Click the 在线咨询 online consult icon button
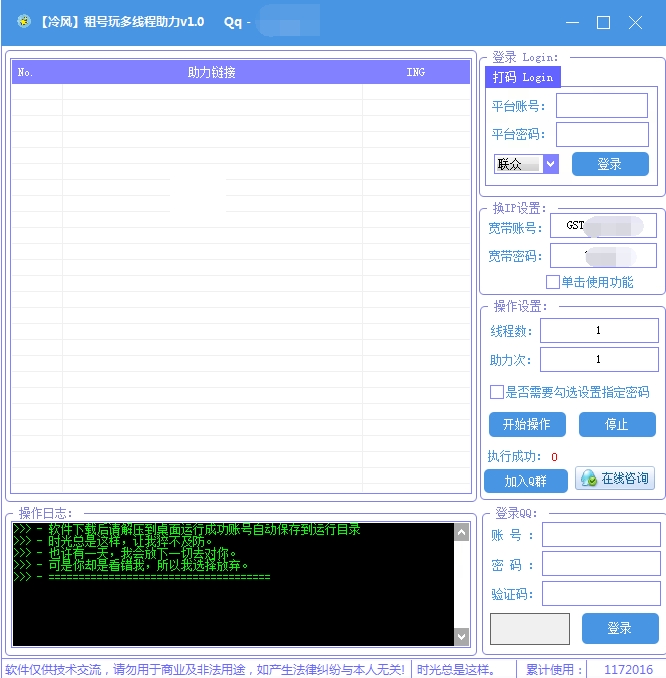 click(615, 478)
